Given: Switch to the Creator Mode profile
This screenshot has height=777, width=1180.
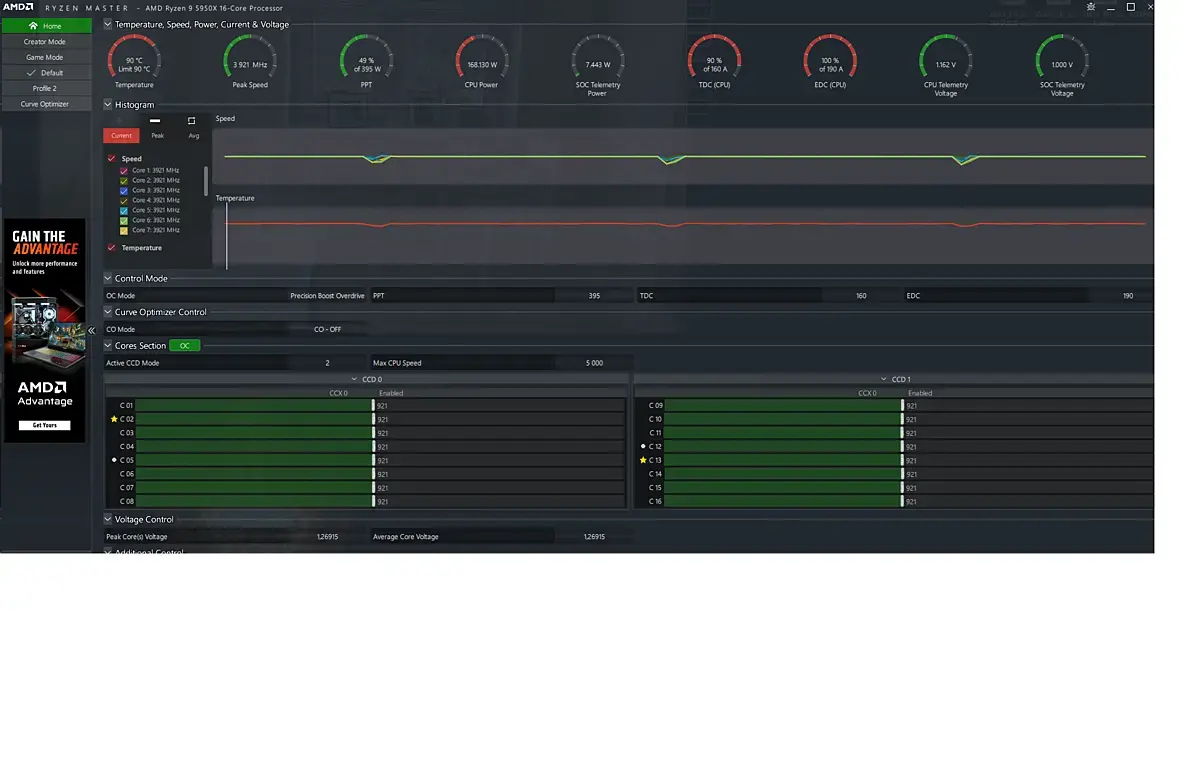Looking at the screenshot, I should click(x=44, y=41).
